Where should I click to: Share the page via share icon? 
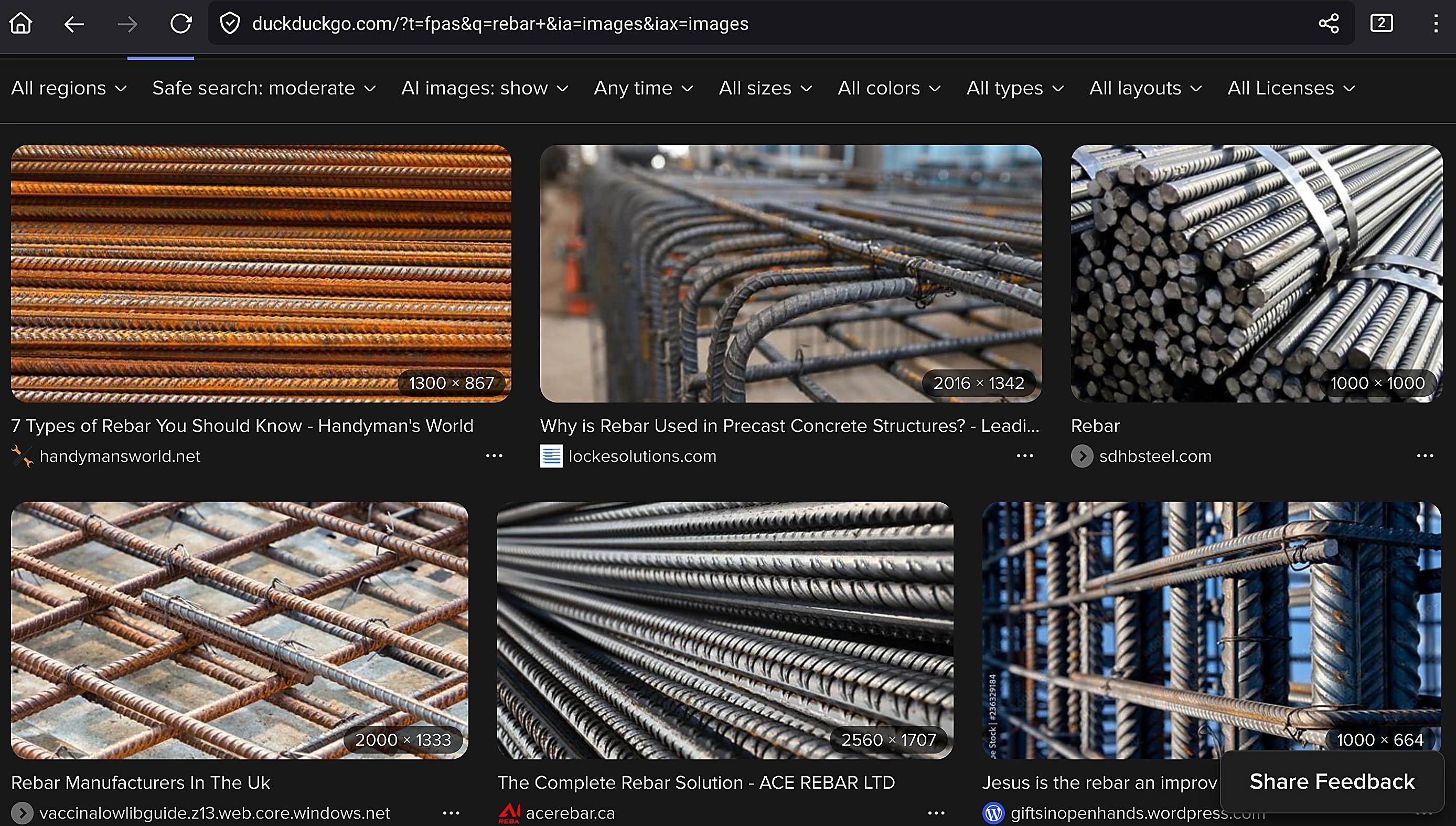point(1329,23)
